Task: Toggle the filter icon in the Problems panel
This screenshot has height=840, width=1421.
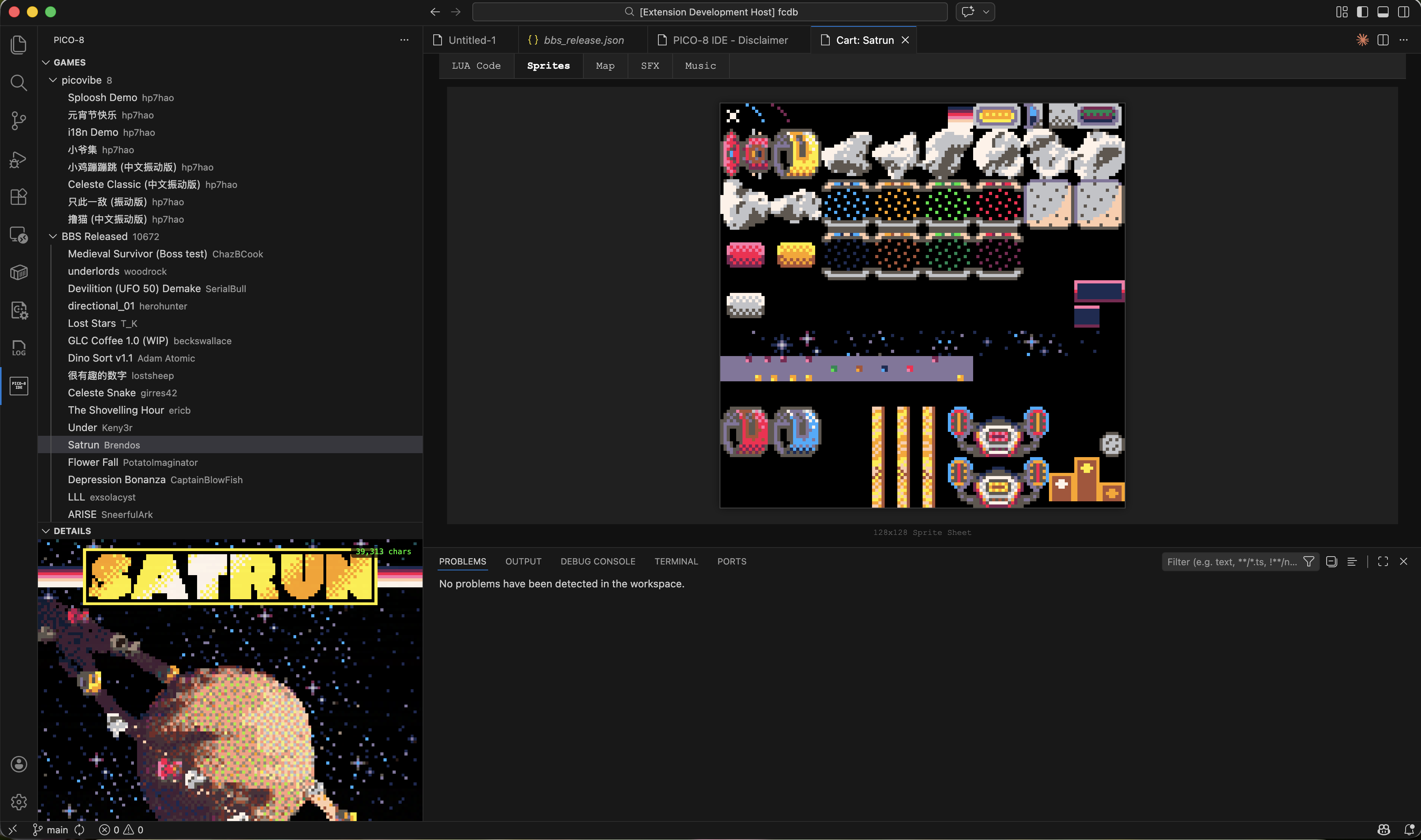Action: pyautogui.click(x=1308, y=561)
